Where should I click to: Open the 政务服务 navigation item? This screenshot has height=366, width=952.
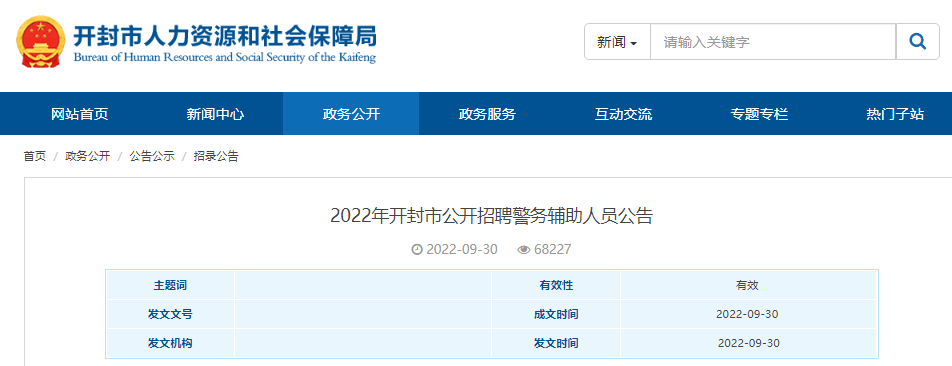(x=487, y=114)
